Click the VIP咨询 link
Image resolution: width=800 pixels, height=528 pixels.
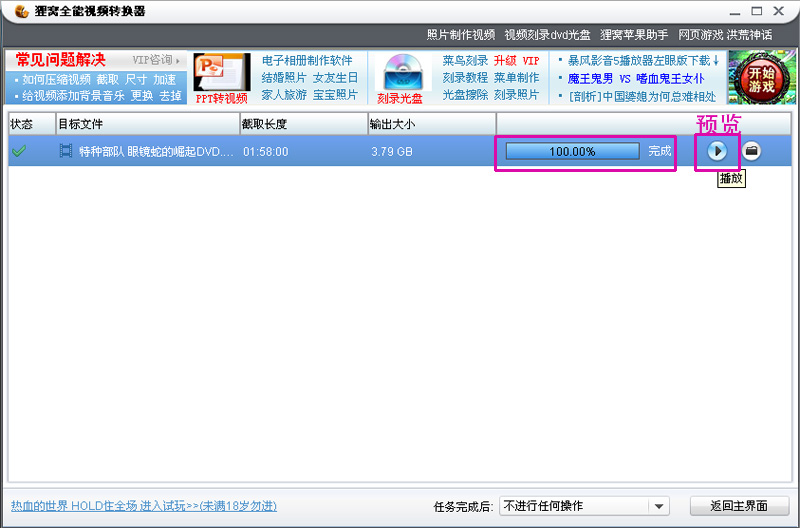point(156,60)
